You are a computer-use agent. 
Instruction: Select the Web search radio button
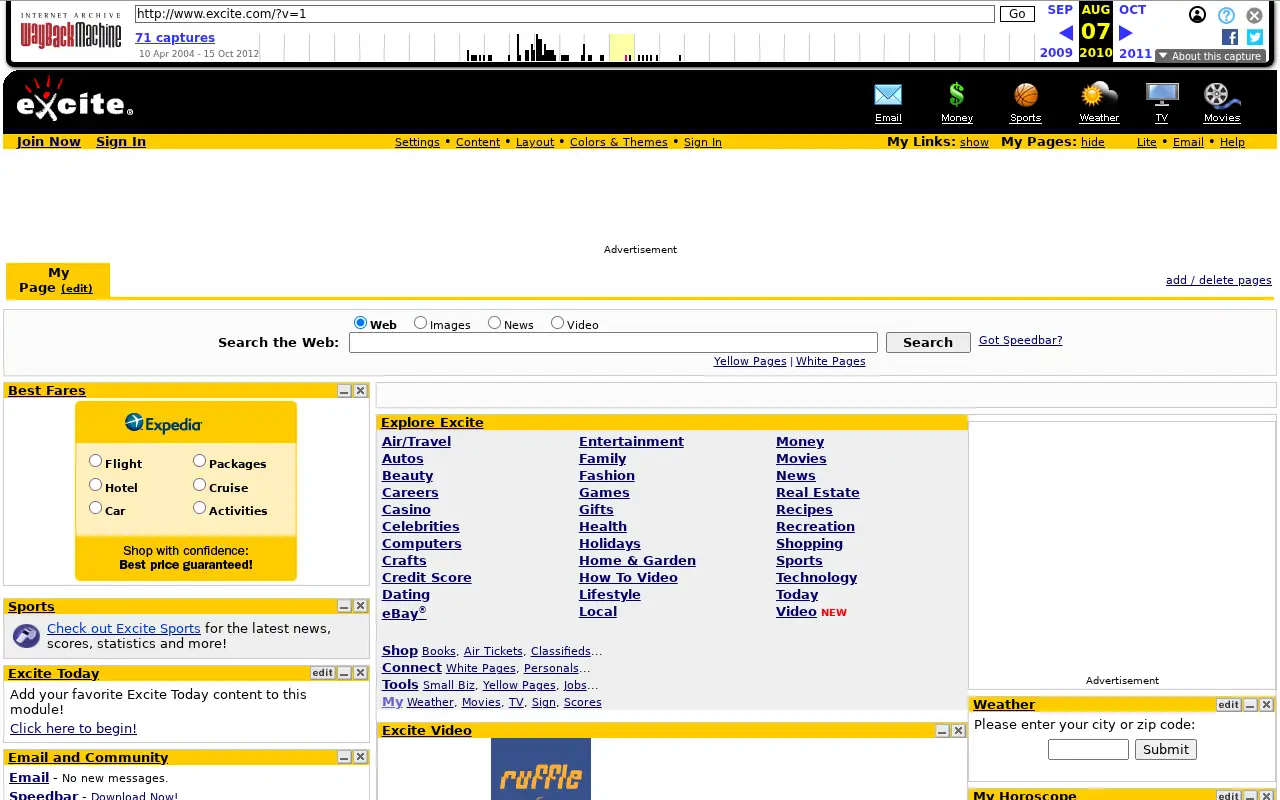pyautogui.click(x=361, y=323)
